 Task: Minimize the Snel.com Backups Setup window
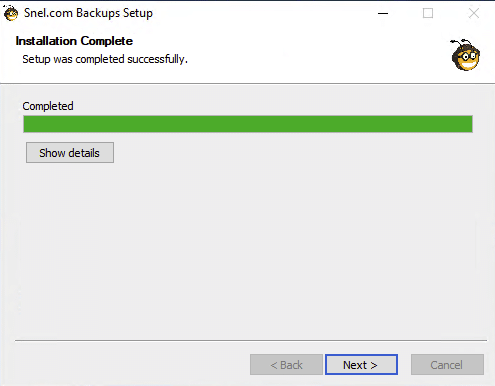tap(383, 13)
